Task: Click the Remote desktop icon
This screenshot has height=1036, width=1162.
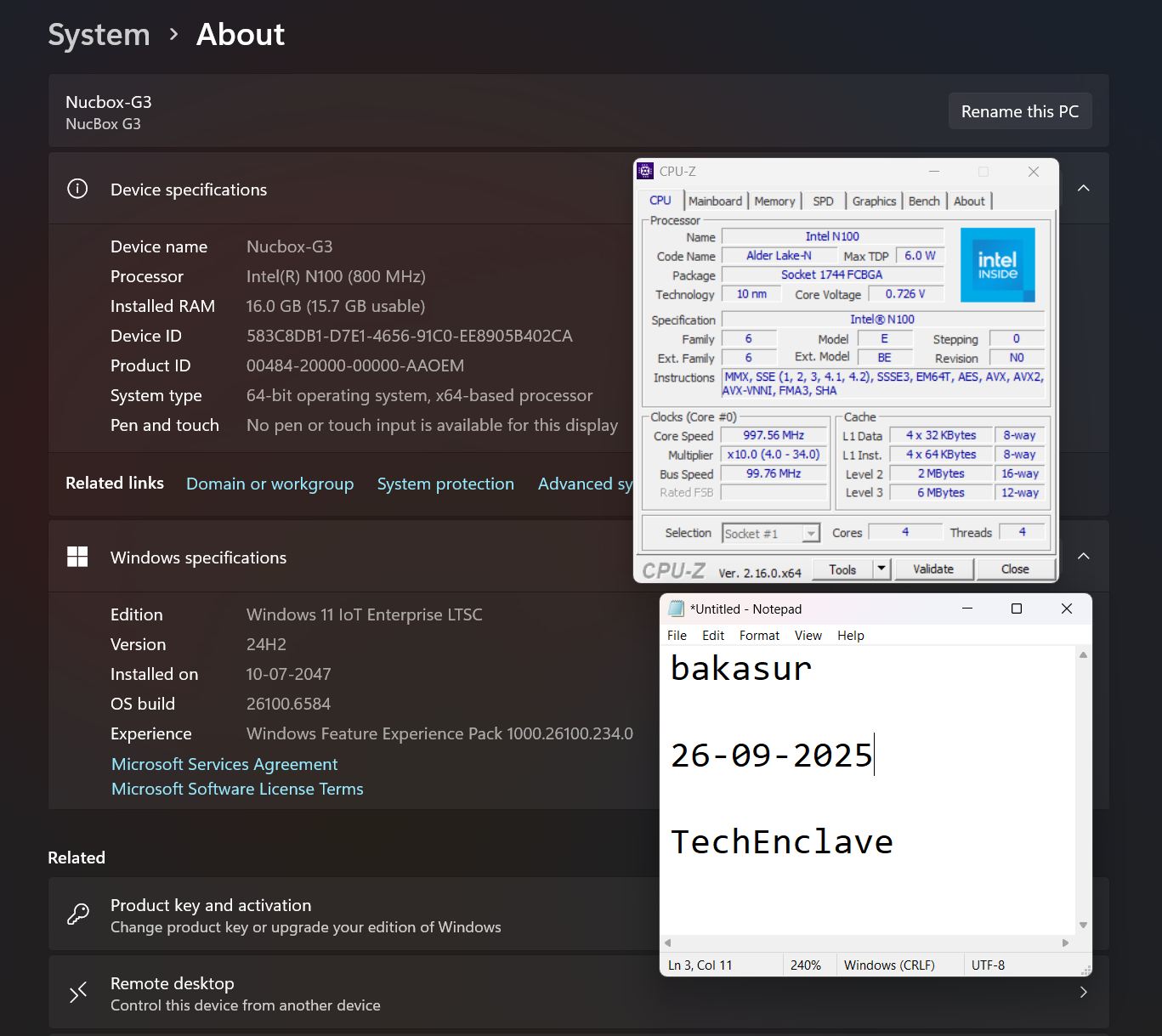Action: coord(78,993)
